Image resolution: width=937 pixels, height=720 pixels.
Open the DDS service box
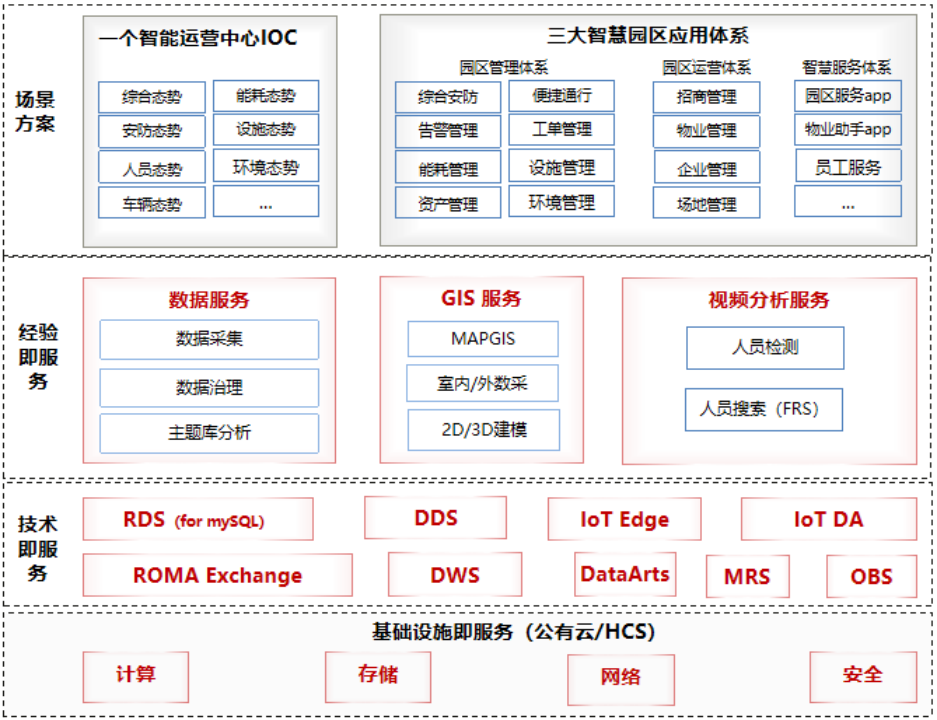(x=435, y=518)
